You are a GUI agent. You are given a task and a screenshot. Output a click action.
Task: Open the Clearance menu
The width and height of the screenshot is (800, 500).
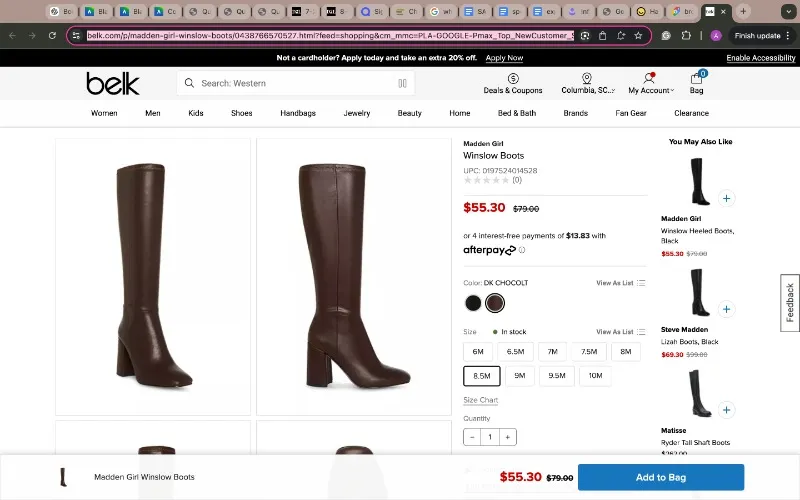click(x=691, y=113)
